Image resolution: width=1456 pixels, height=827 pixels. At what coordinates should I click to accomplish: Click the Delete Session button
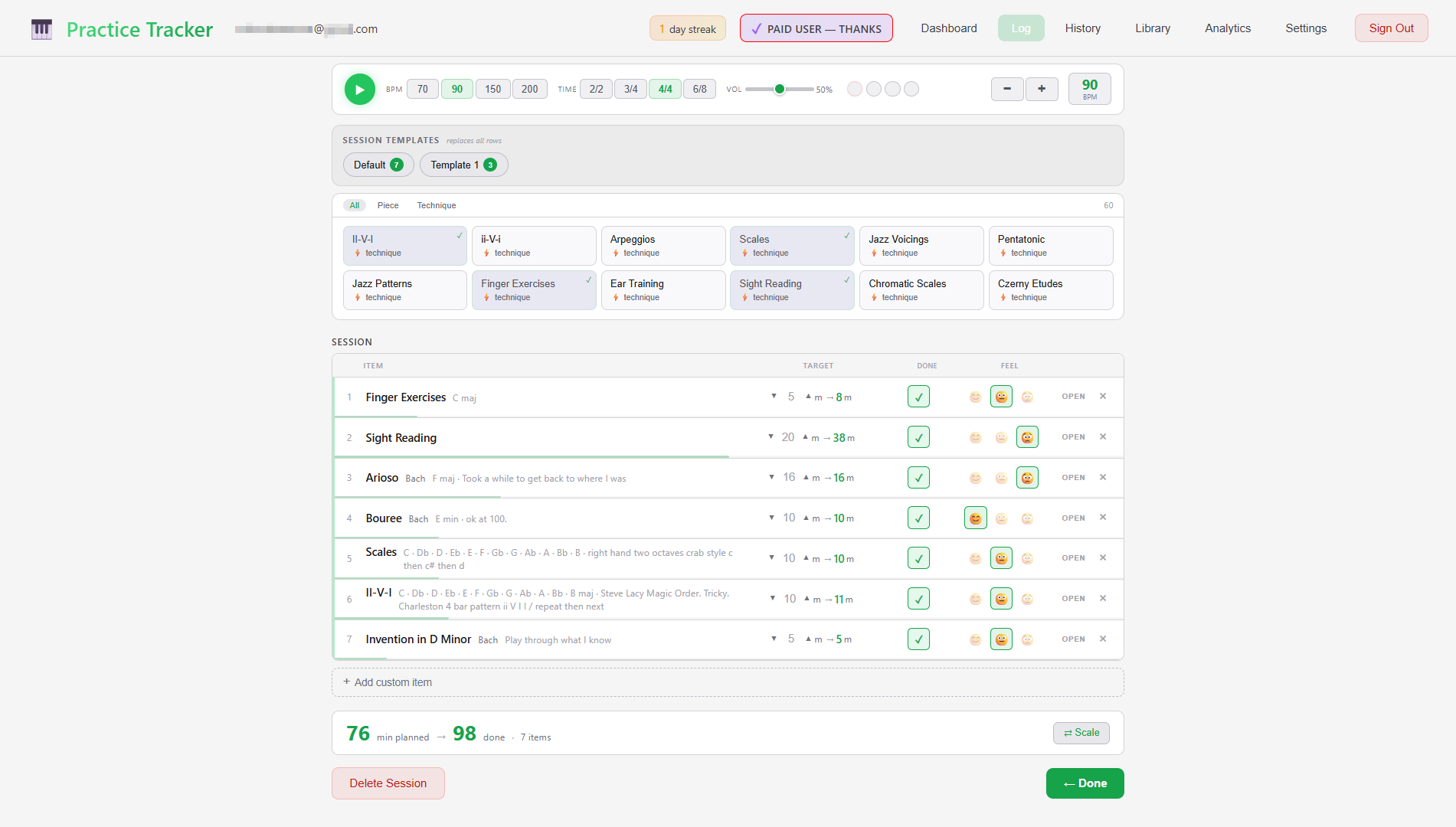(x=388, y=783)
